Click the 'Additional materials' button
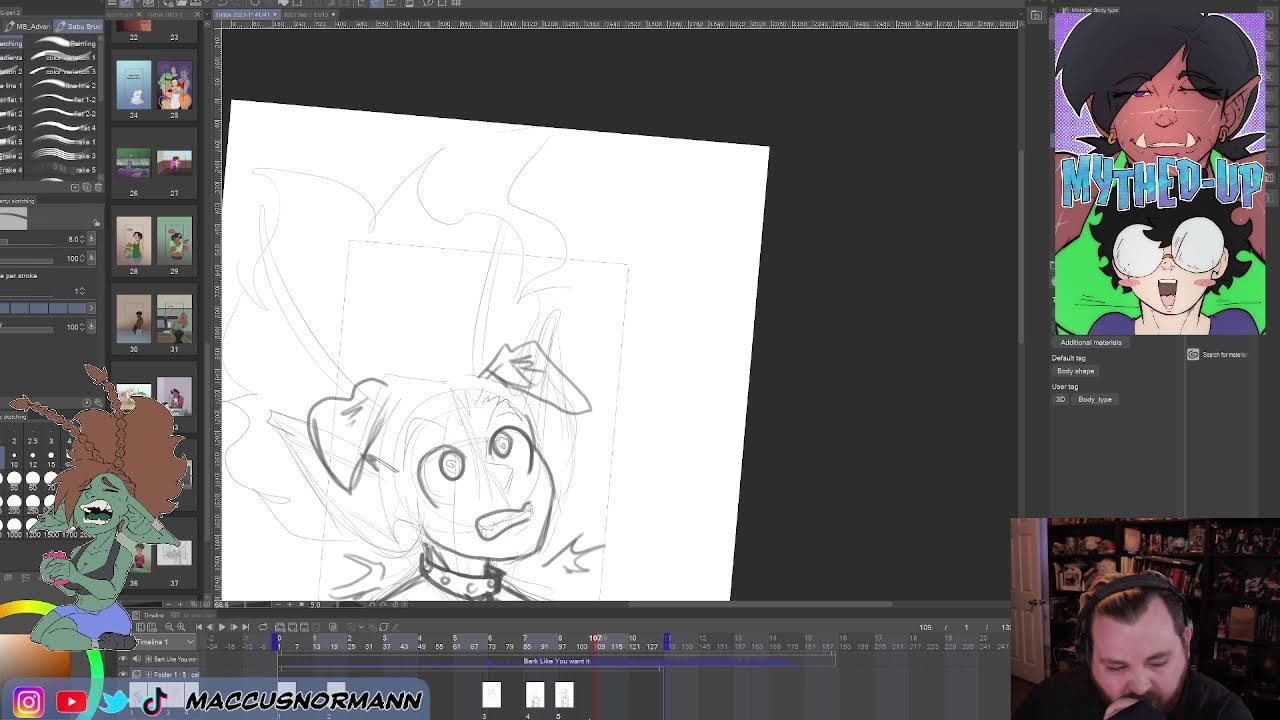The image size is (1280, 720). pos(1090,342)
